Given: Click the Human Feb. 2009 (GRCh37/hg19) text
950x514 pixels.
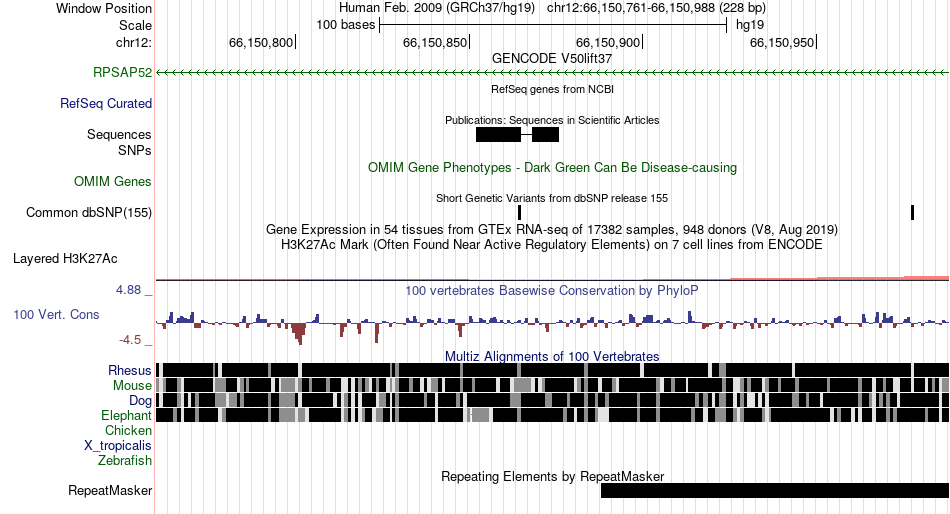Looking at the screenshot, I should [x=437, y=8].
